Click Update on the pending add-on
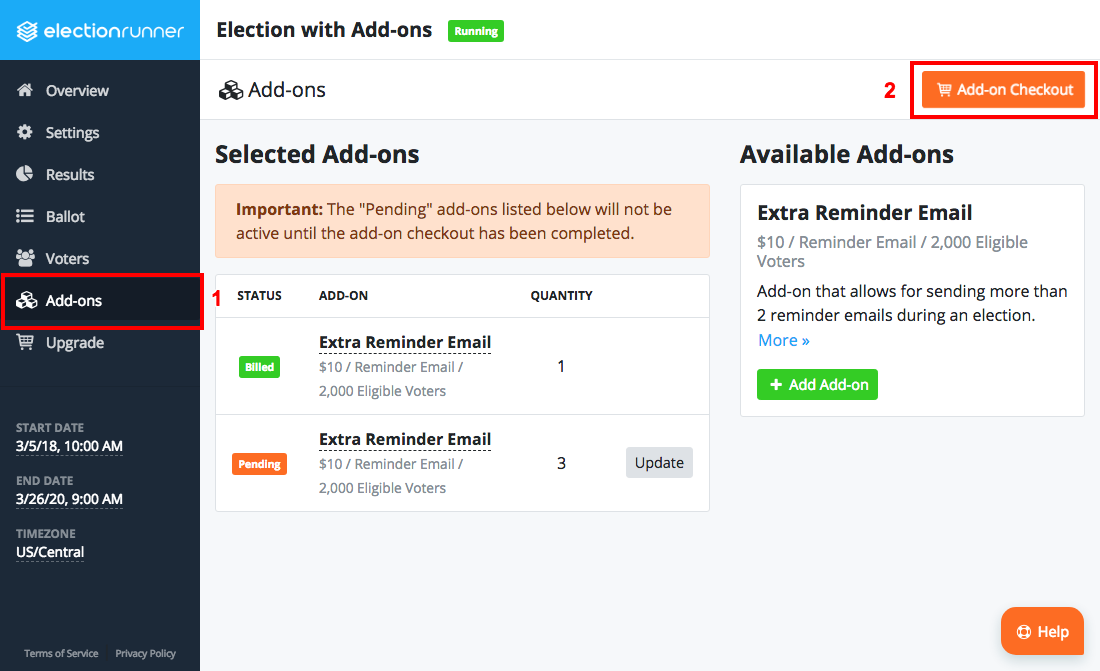The image size is (1100, 671). 659,462
